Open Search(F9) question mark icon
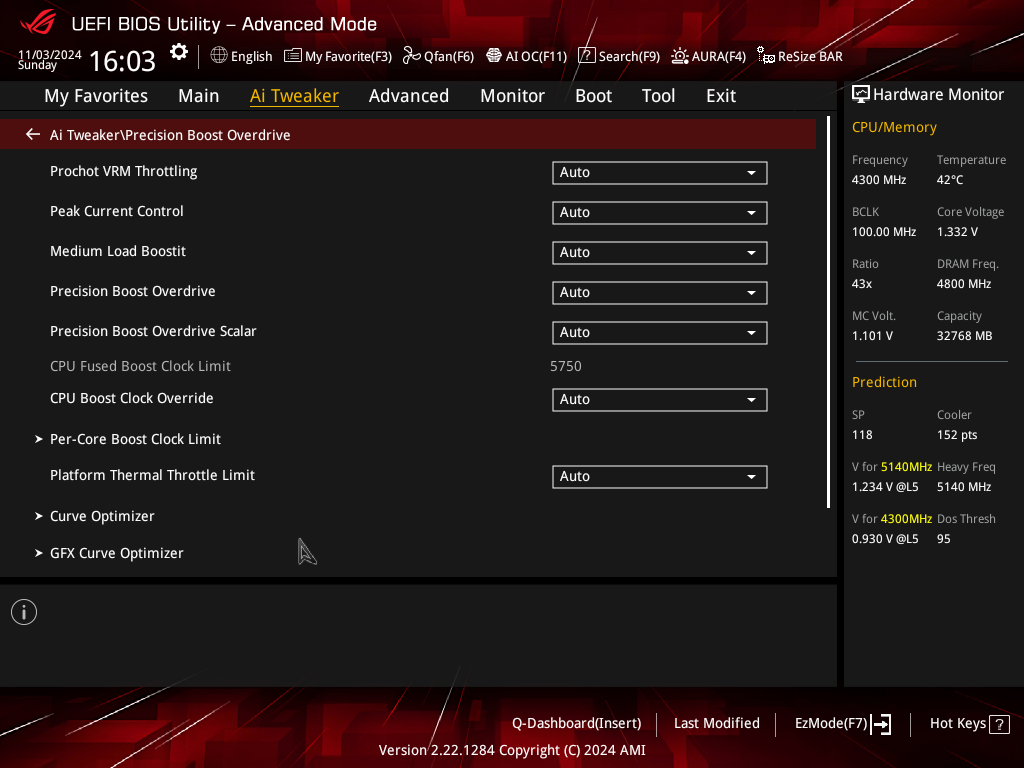 (x=586, y=56)
